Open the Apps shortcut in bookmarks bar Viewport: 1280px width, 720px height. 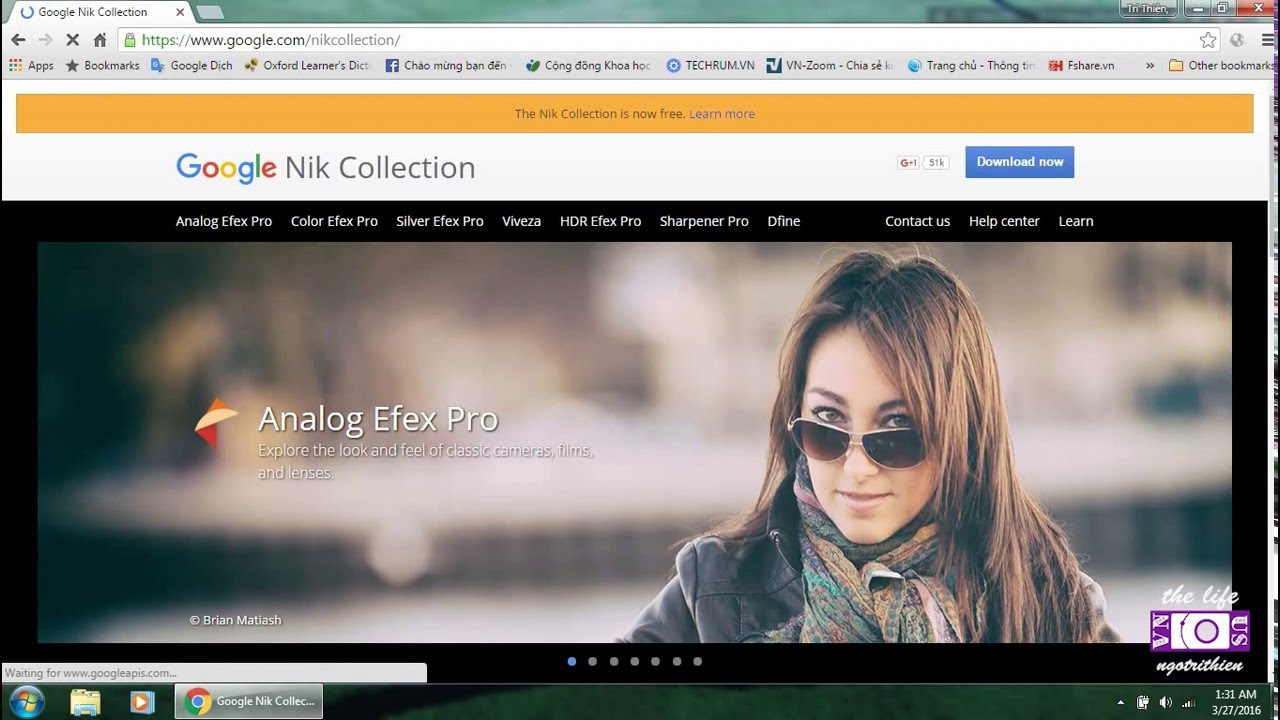[31, 65]
